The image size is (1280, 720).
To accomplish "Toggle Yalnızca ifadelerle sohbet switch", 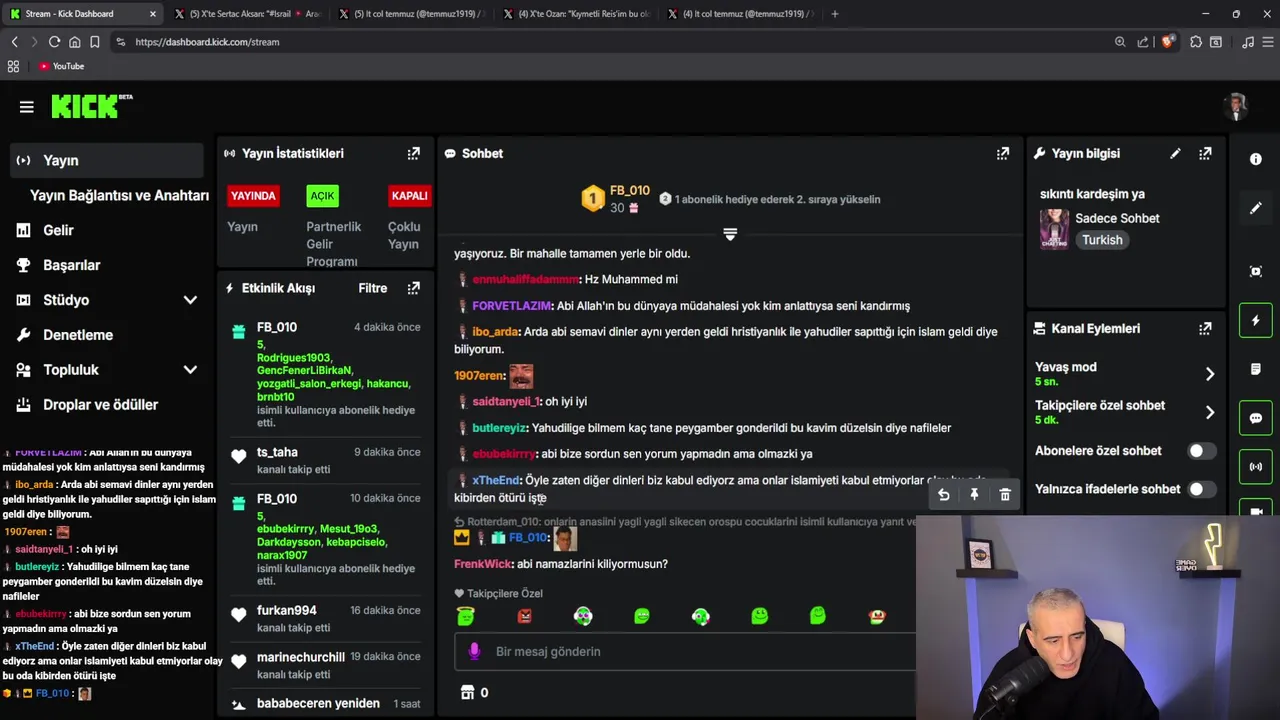I will (1201, 489).
